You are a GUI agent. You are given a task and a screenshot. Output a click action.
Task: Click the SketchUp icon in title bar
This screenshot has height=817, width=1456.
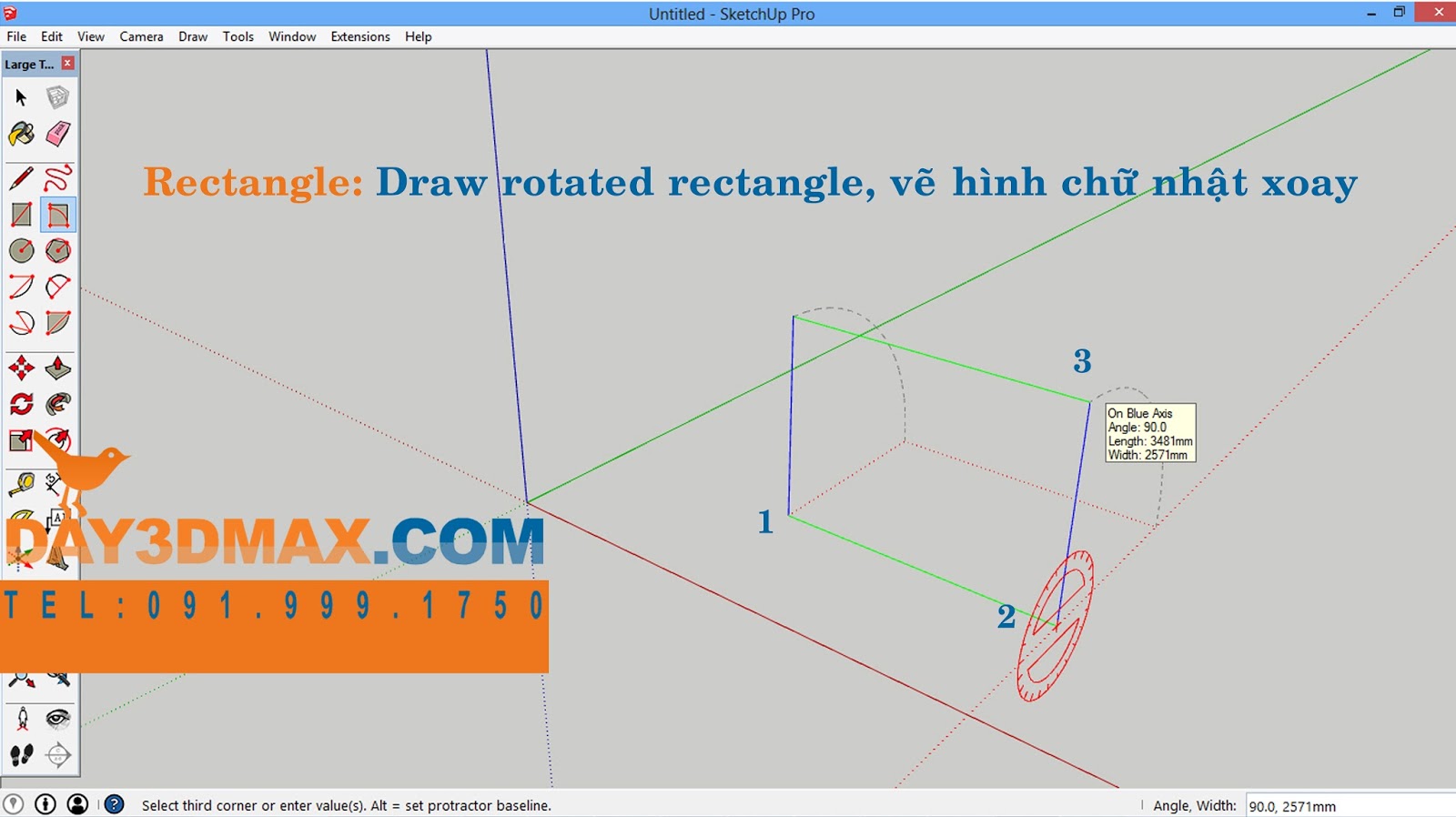point(11,13)
